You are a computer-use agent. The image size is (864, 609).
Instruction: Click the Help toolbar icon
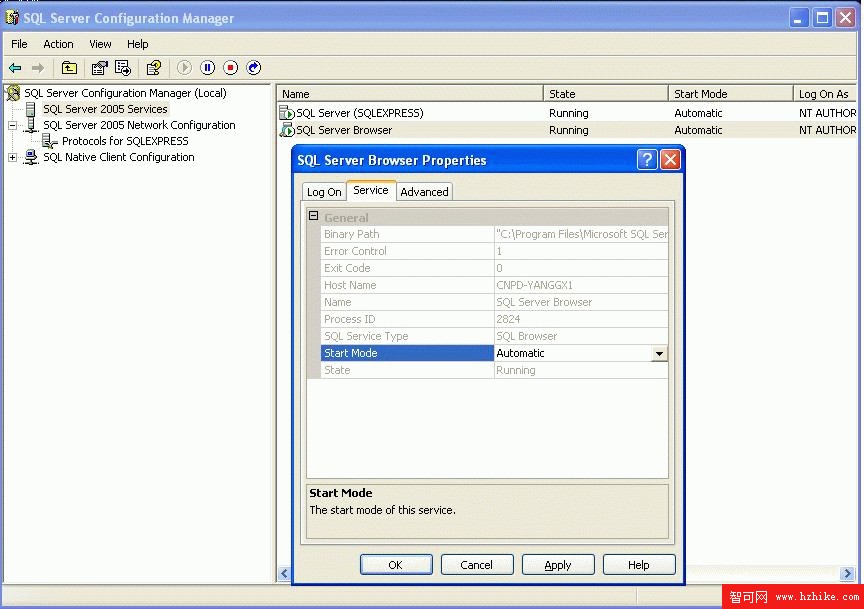[154, 68]
